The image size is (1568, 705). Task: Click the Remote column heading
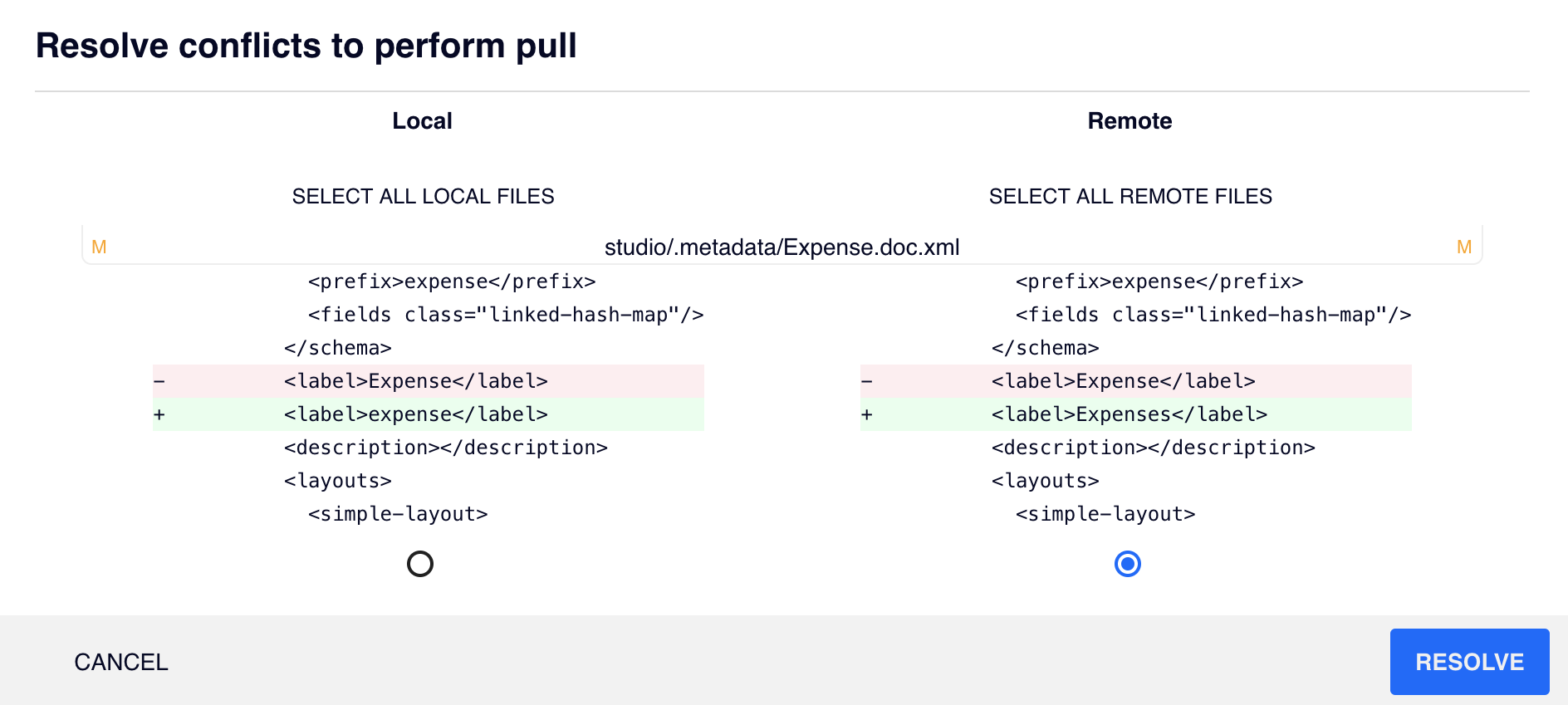click(x=1129, y=121)
